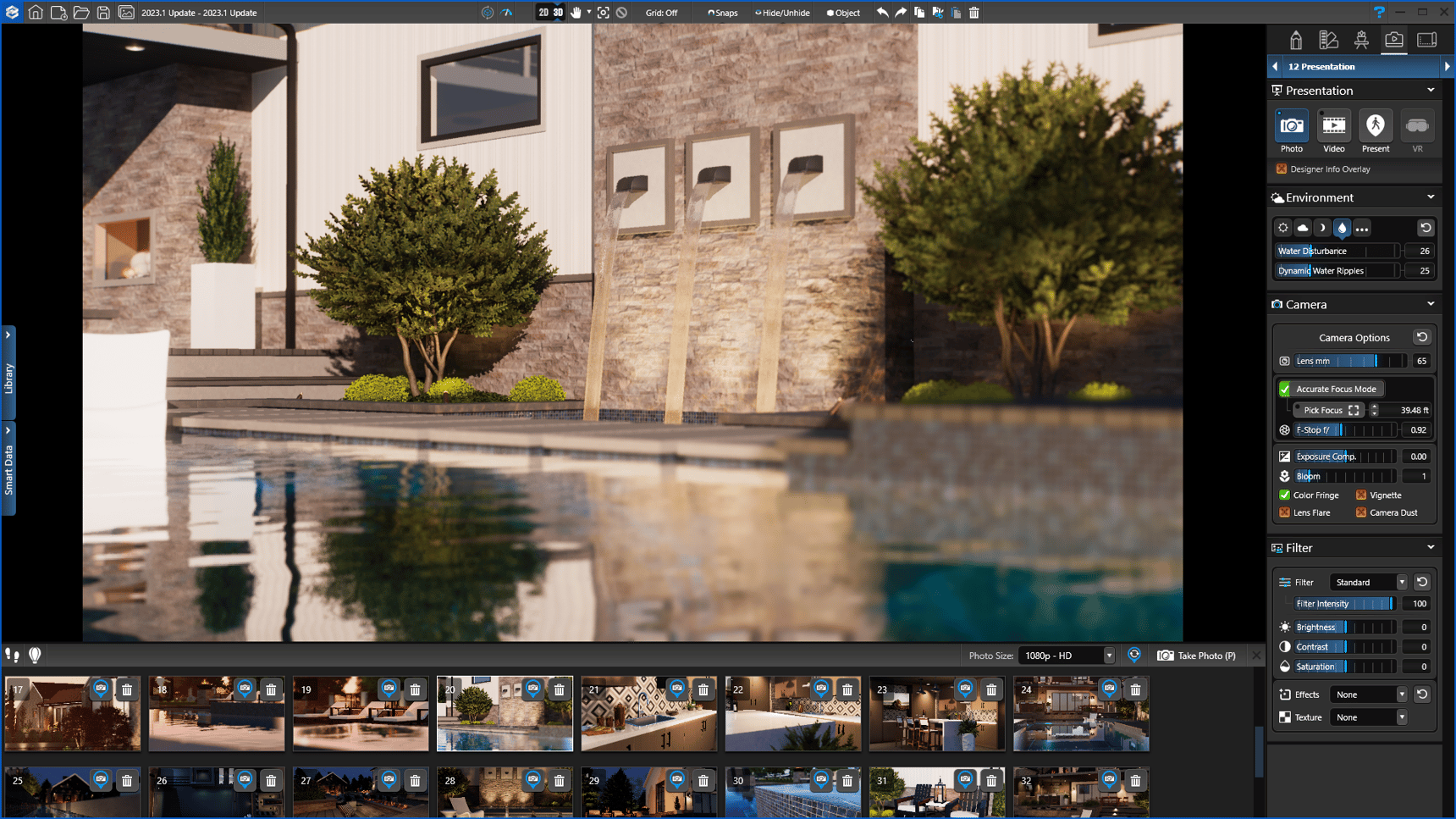
Task: Select the water drop environment icon
Action: [x=1342, y=229]
